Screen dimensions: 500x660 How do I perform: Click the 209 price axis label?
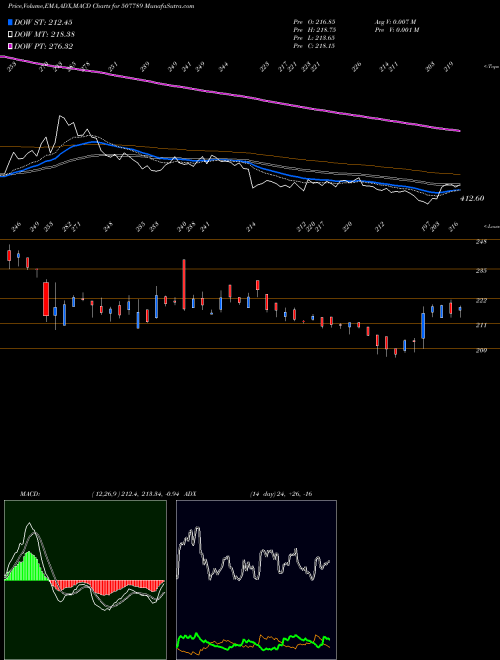(481, 350)
